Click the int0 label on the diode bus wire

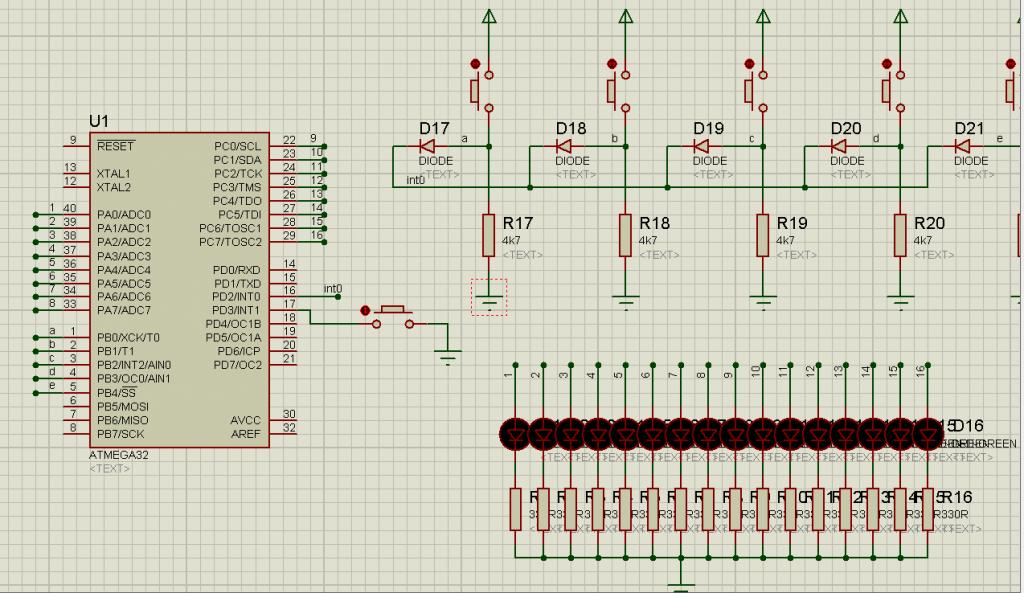click(415, 180)
